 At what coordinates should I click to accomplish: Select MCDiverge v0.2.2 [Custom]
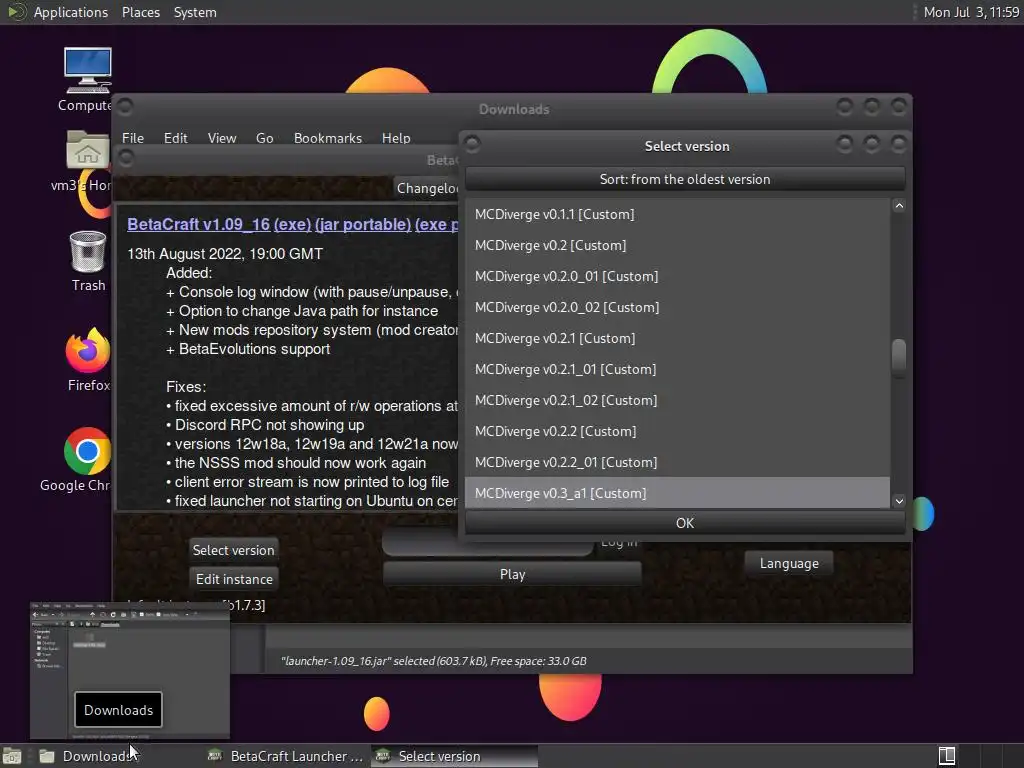(677, 431)
